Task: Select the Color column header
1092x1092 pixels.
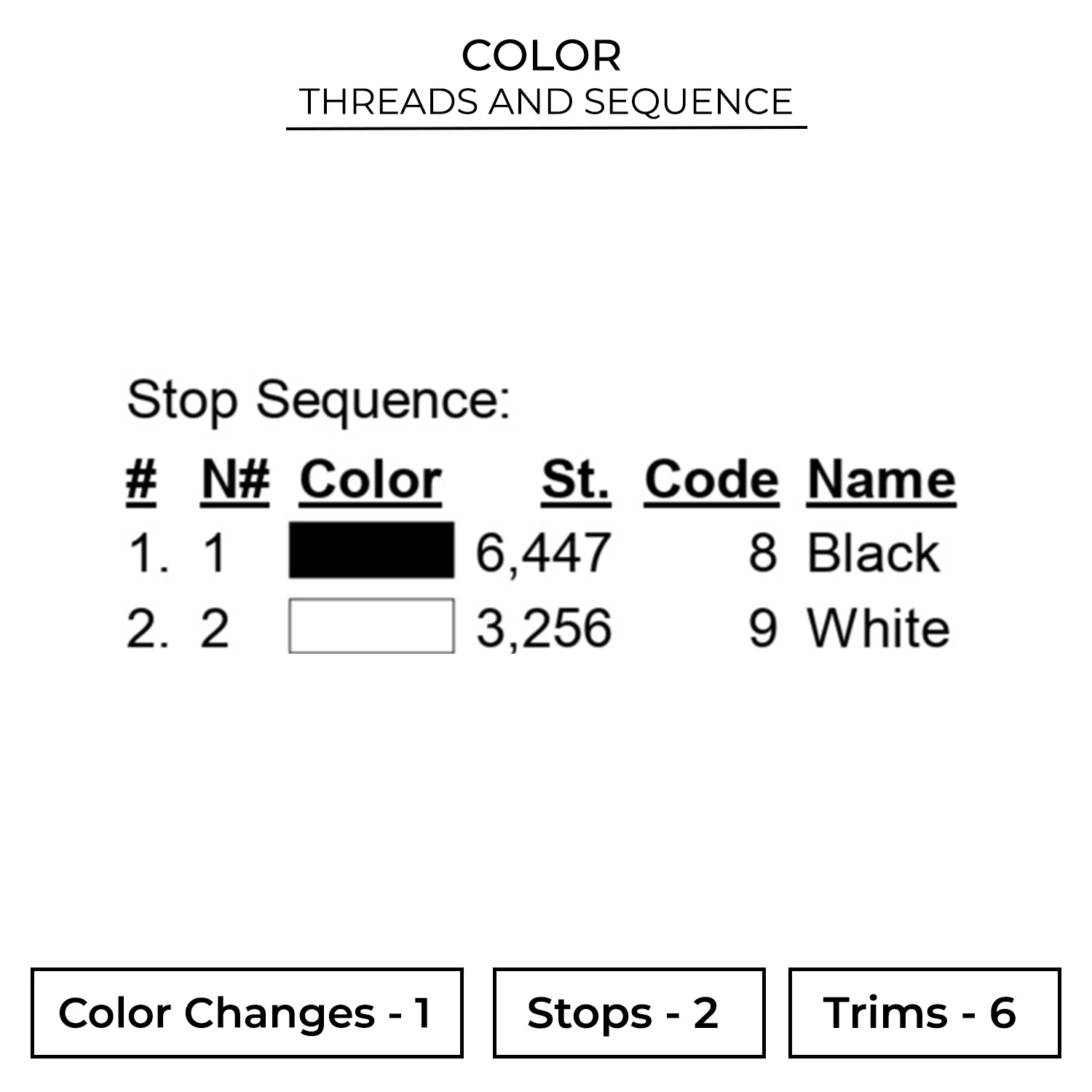Action: click(x=371, y=480)
